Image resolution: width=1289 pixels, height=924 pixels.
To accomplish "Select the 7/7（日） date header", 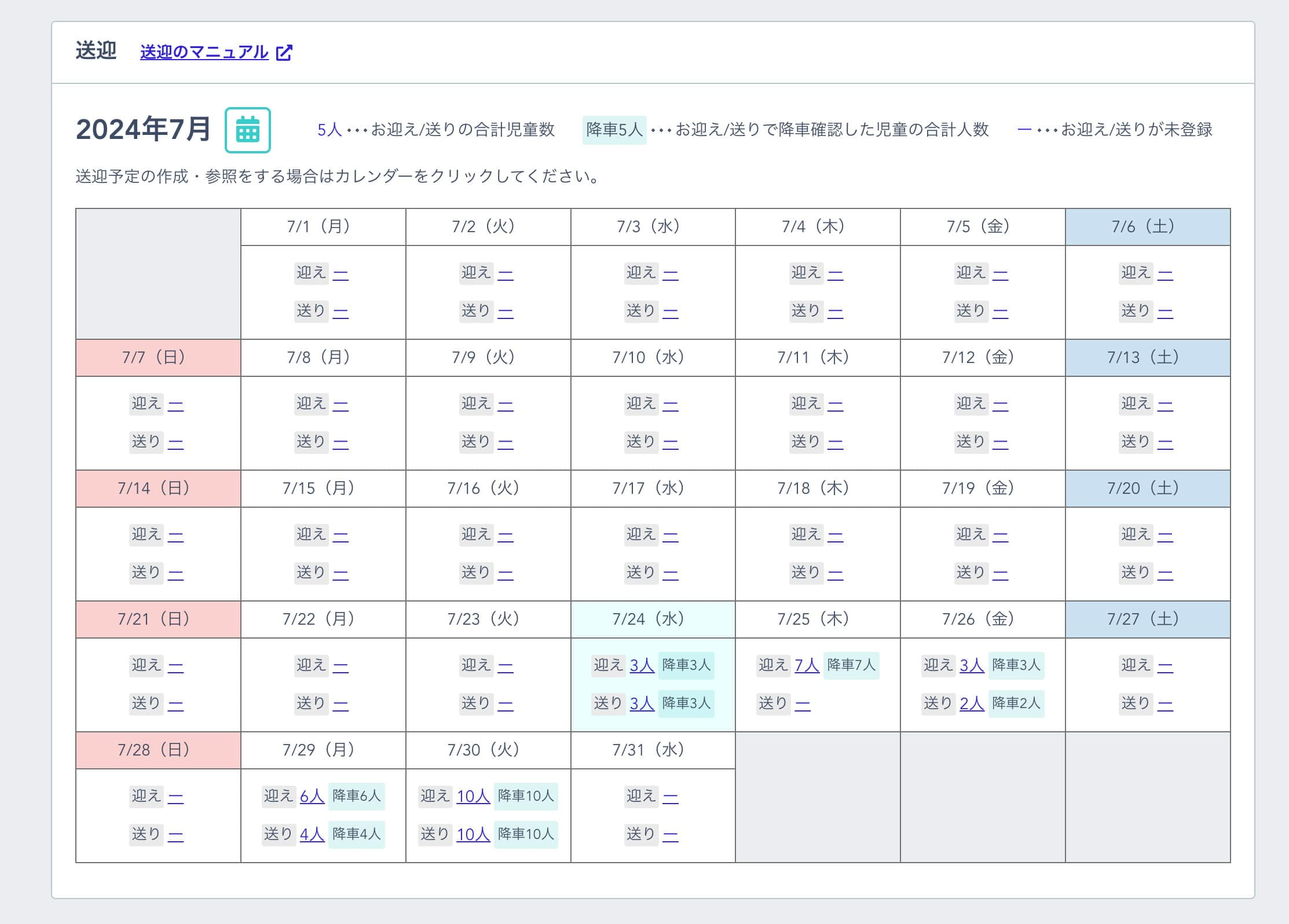I will coord(158,358).
